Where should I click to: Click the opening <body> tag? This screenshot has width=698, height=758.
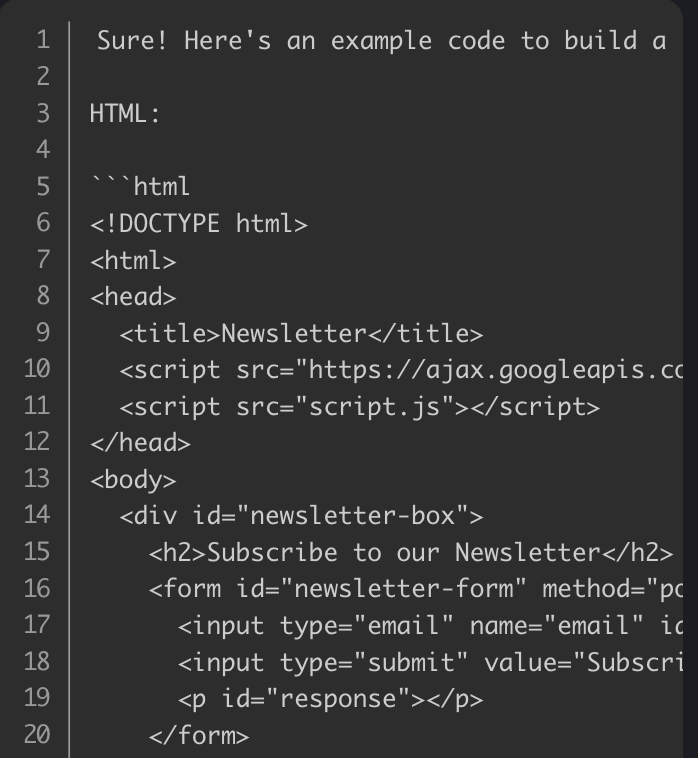(133, 479)
